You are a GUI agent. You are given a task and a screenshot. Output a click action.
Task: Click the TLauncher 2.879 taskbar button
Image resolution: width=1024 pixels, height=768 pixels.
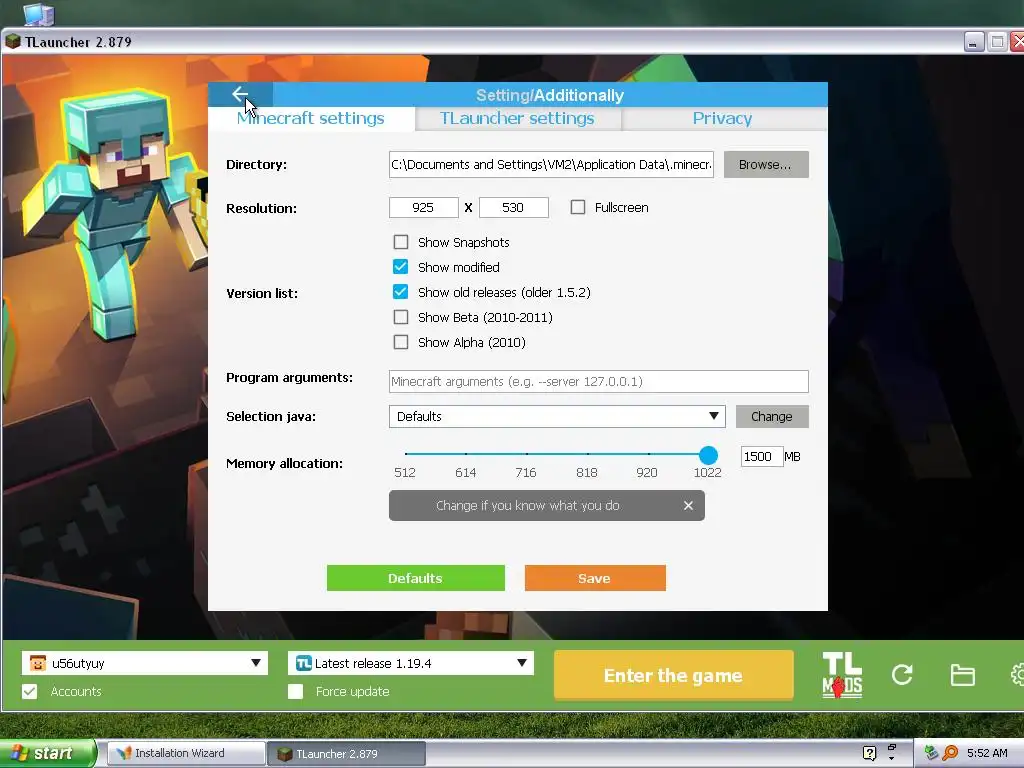[x=346, y=754]
